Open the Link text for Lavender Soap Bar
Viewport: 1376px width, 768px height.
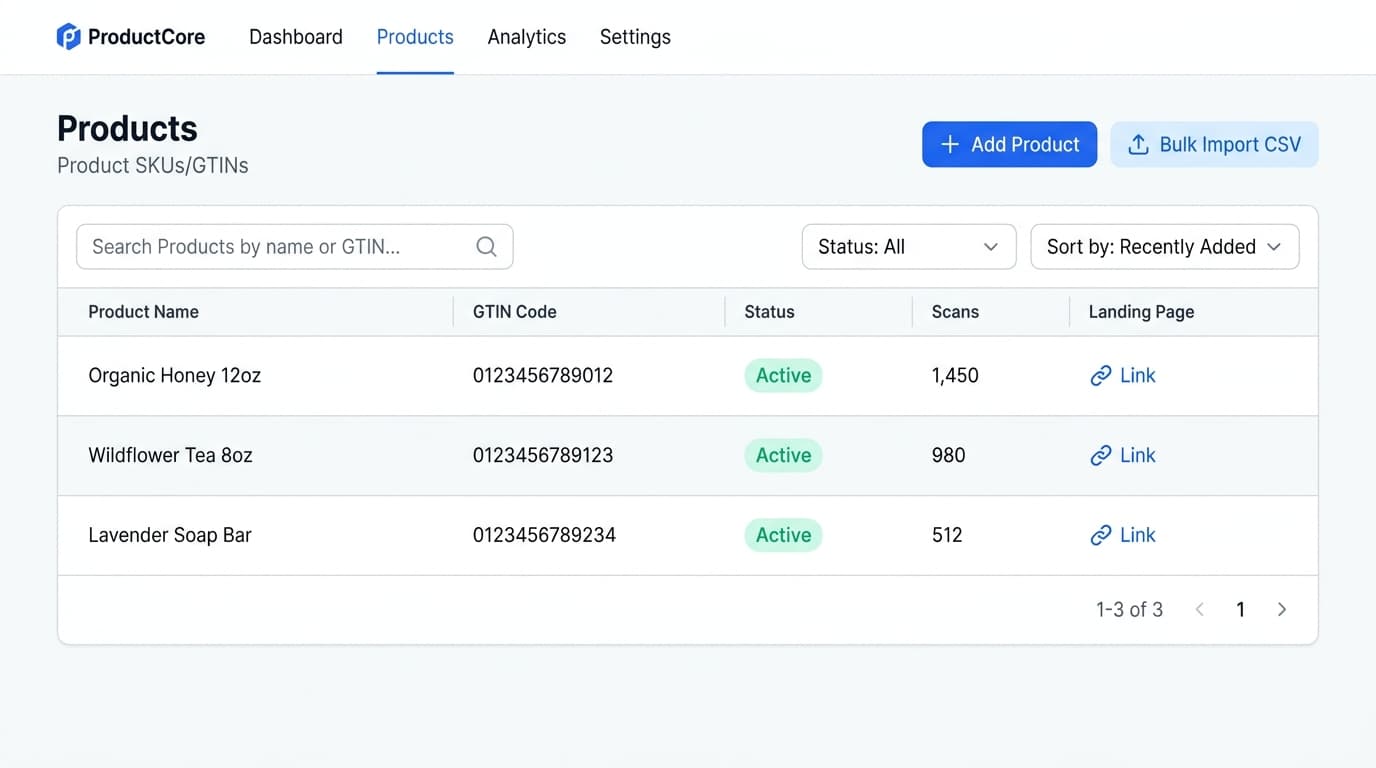pyautogui.click(x=1138, y=535)
